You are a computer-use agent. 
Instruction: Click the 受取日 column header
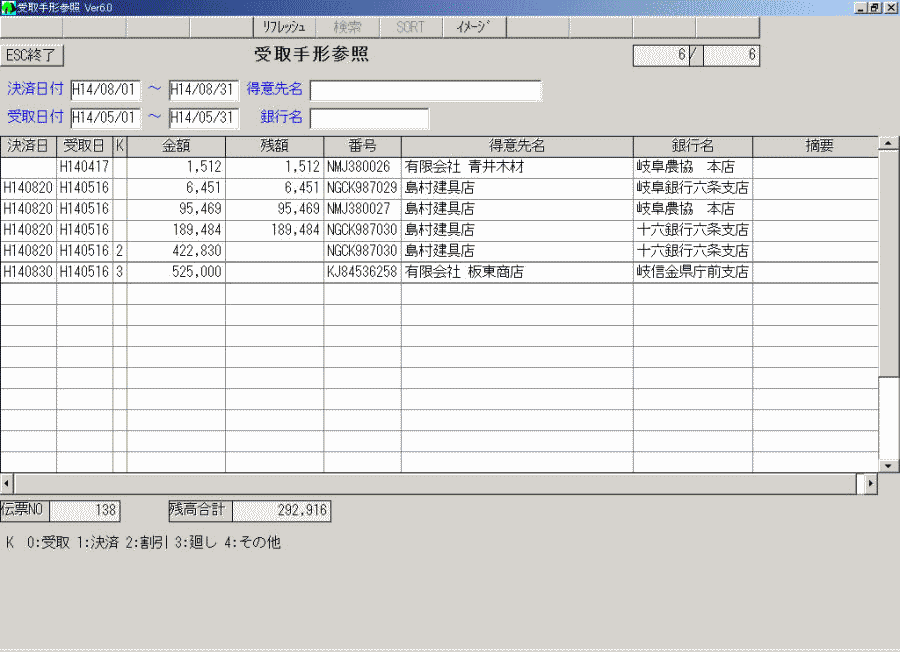tap(84, 146)
